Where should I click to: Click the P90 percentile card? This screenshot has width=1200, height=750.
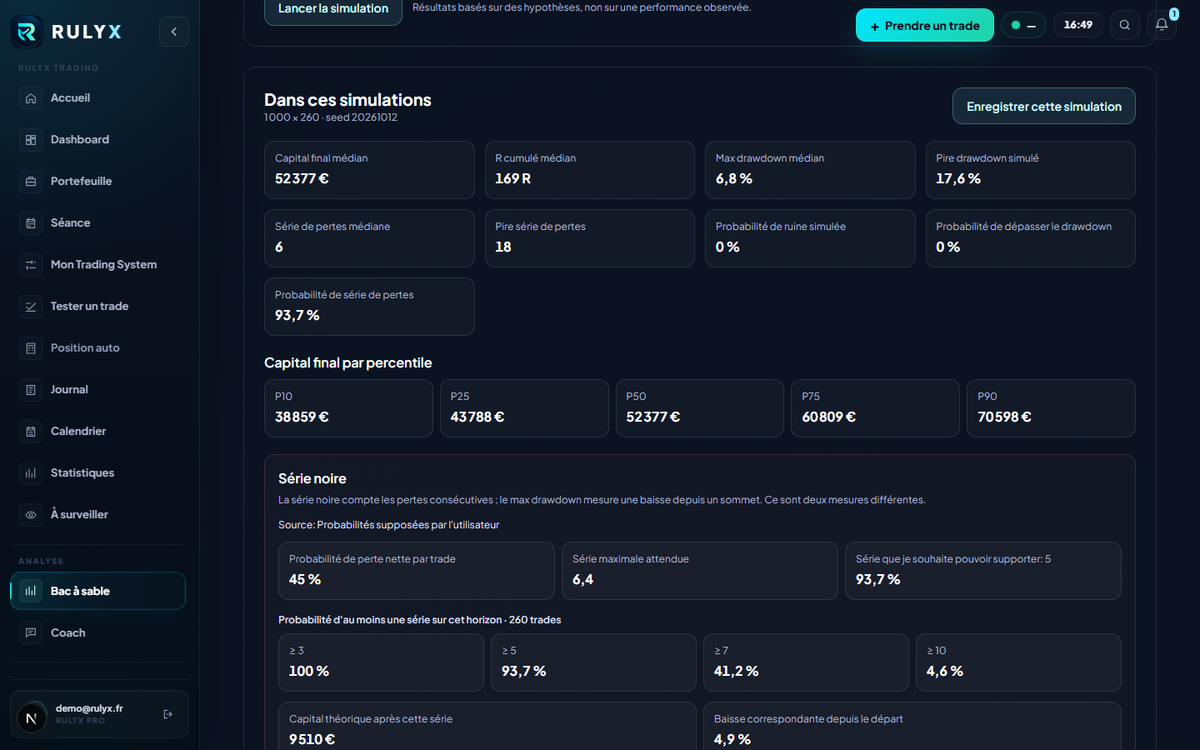[1051, 408]
